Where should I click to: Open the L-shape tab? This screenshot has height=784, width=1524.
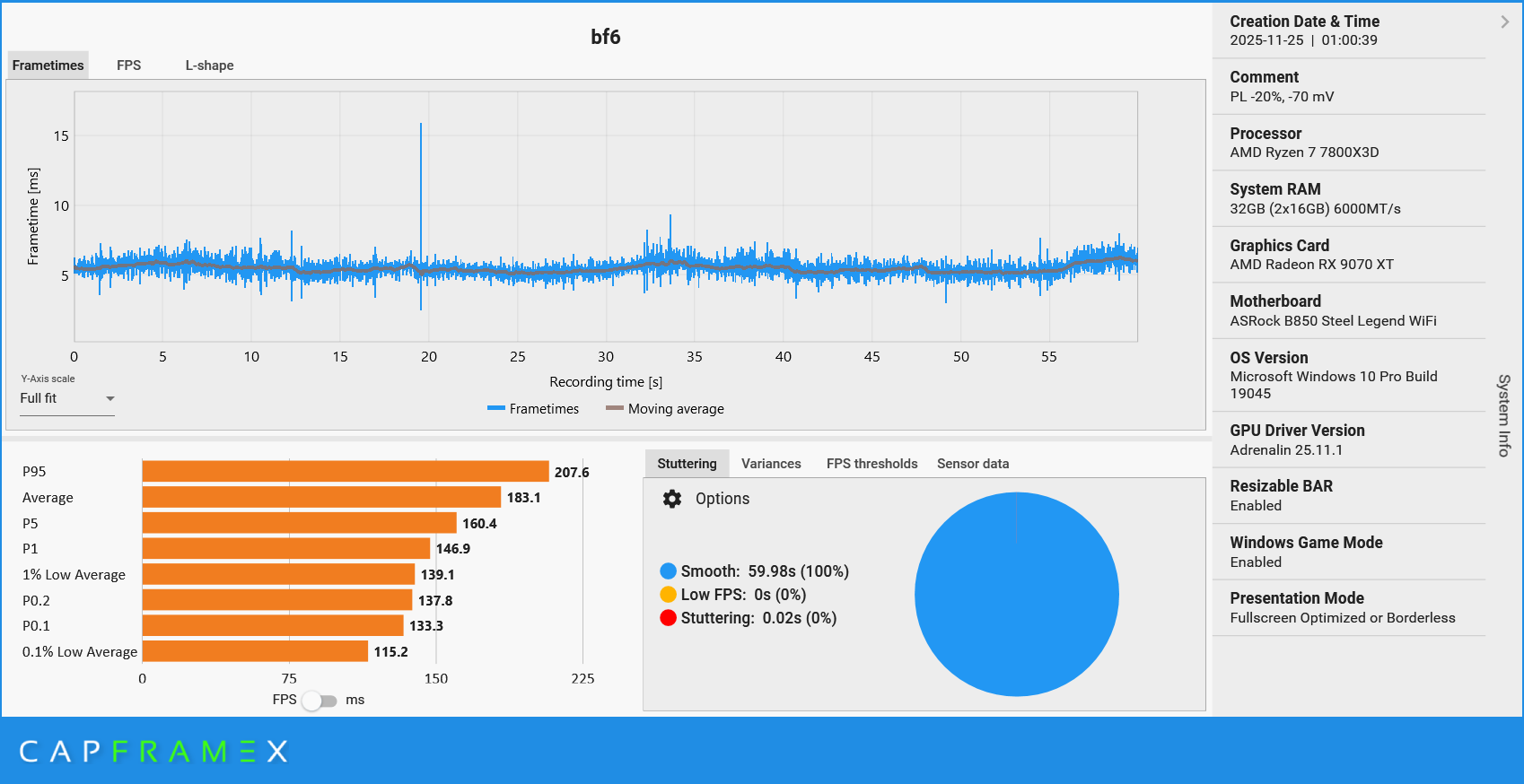click(x=209, y=65)
